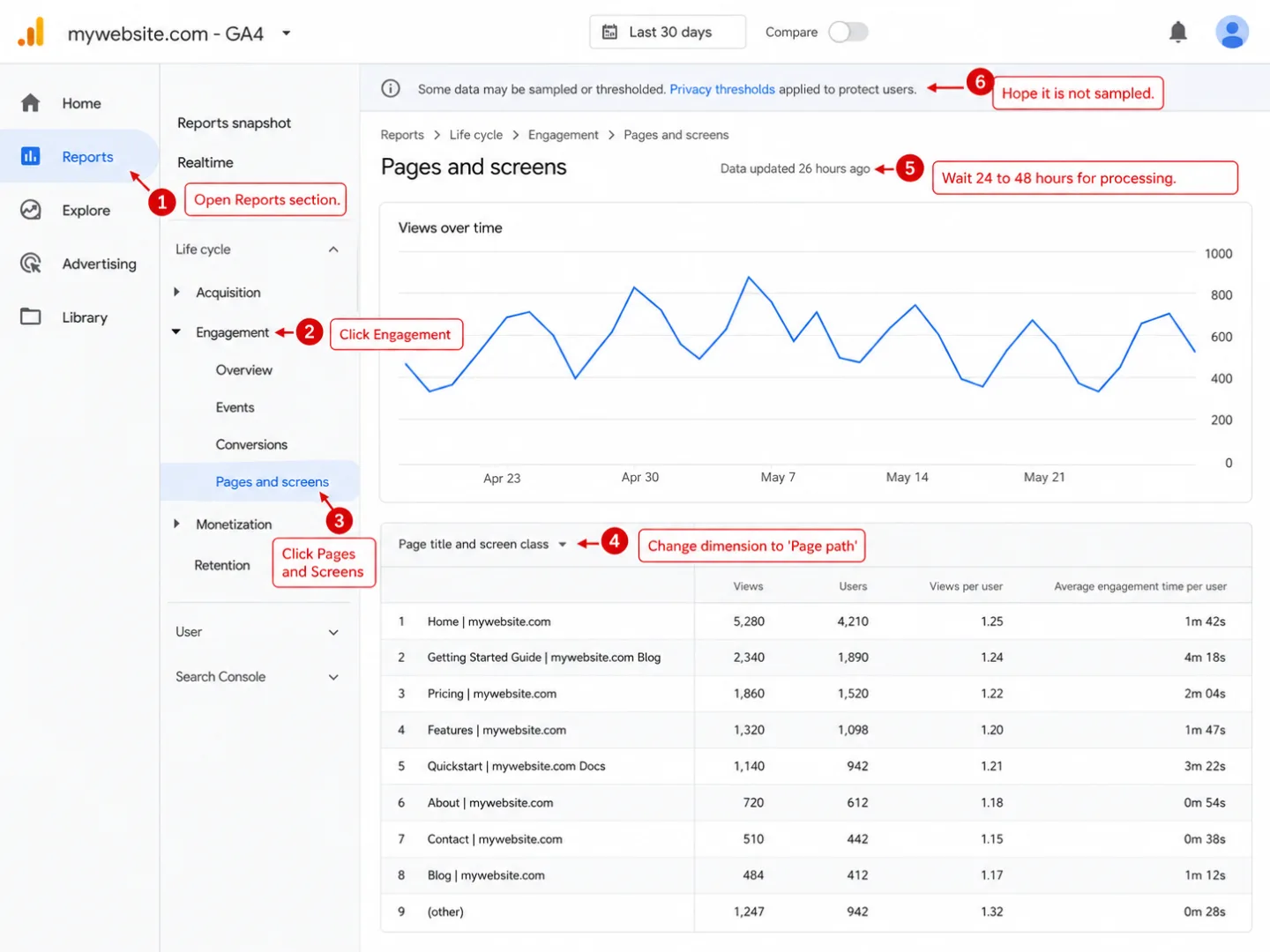
Task: Click Blog | mywebsite.com row
Action: point(816,875)
